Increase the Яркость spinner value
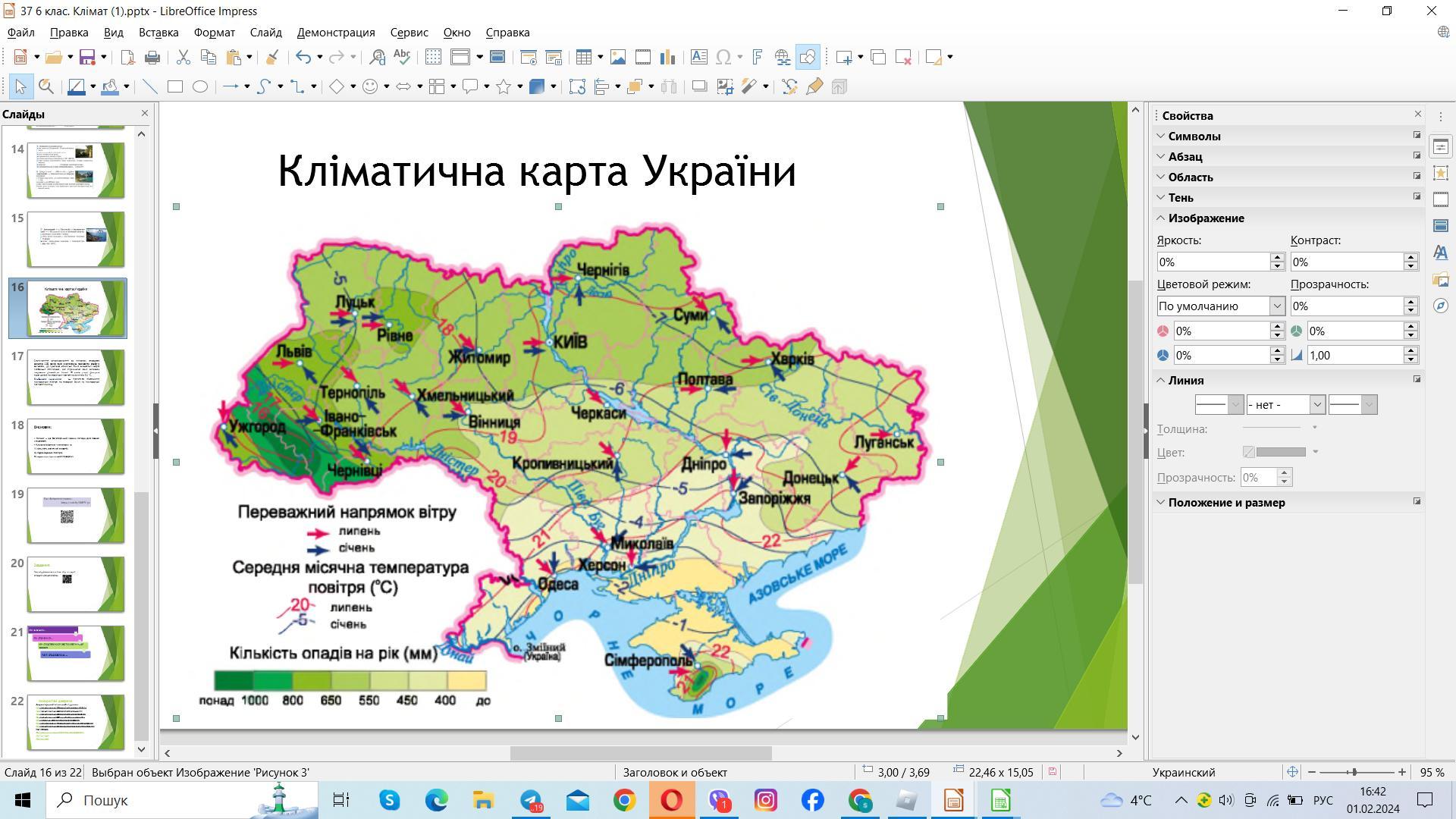 (1278, 257)
